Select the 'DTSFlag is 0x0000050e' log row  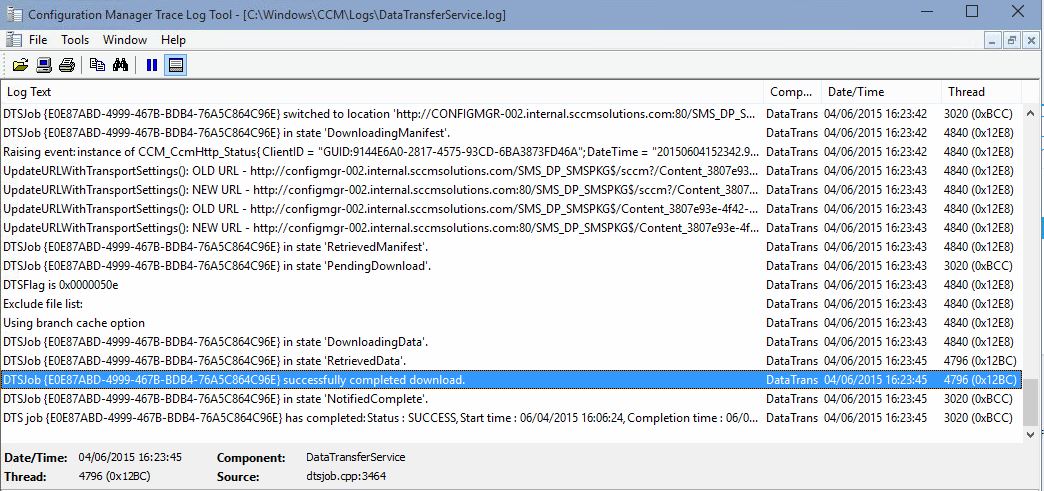coord(60,285)
